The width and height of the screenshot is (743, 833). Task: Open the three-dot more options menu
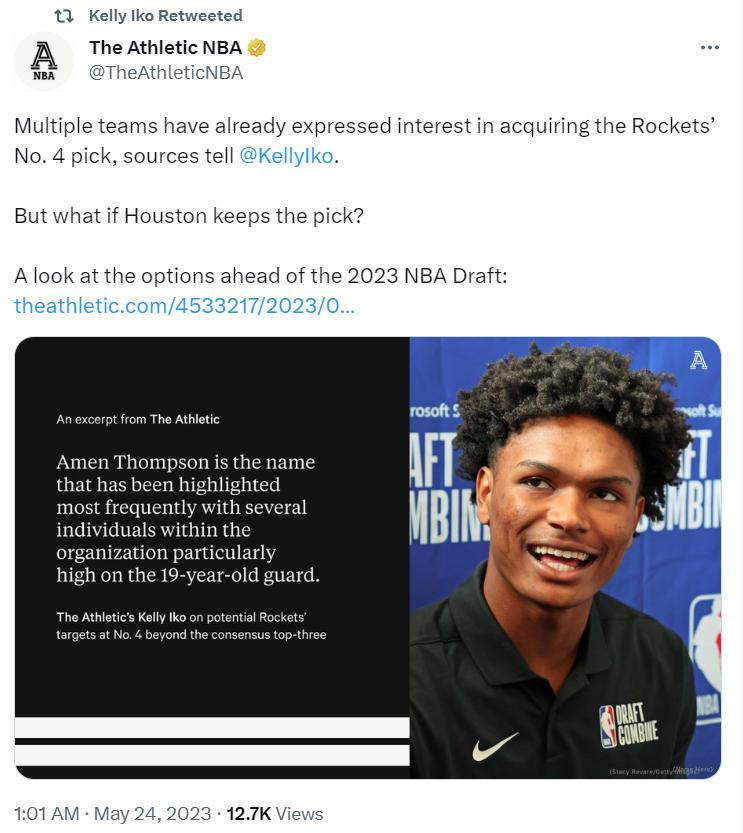pos(710,48)
